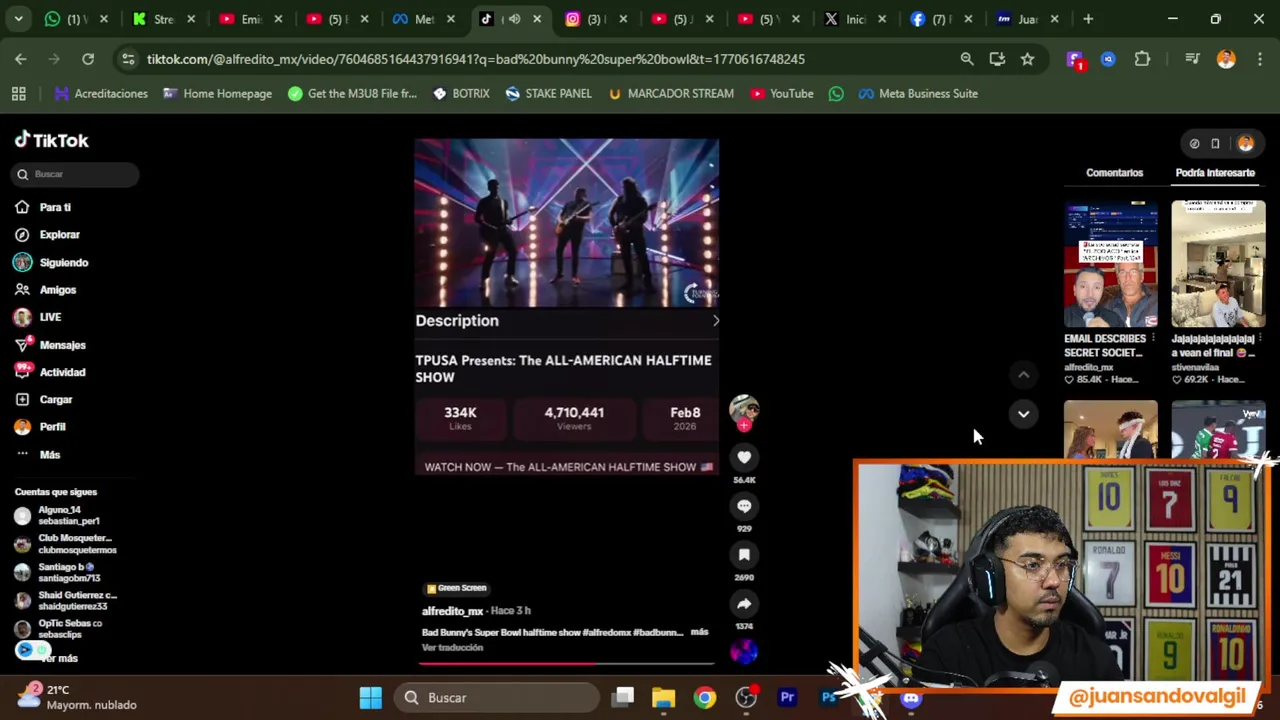
Task: Click the browser address bar URL
Action: point(475,59)
